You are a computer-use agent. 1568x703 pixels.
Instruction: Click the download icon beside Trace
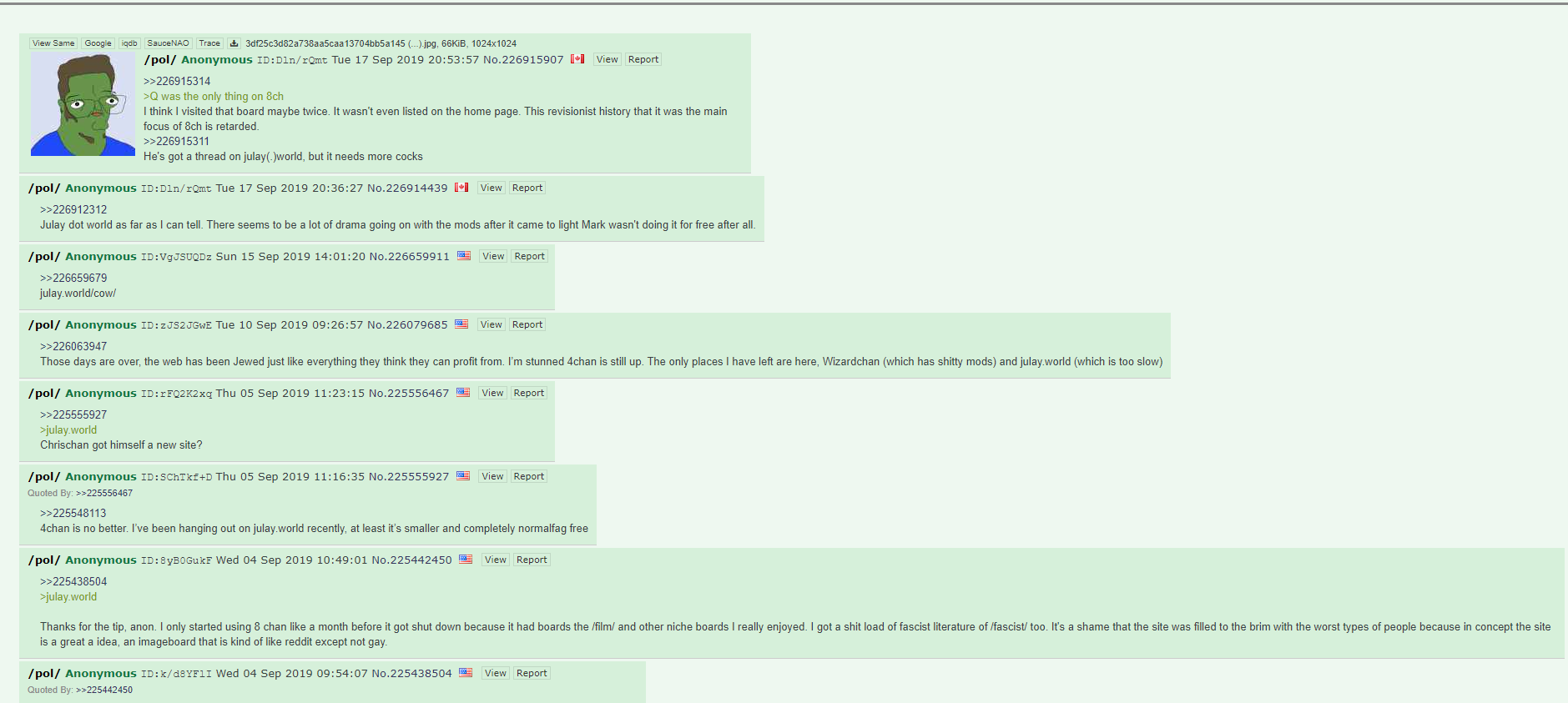(234, 43)
